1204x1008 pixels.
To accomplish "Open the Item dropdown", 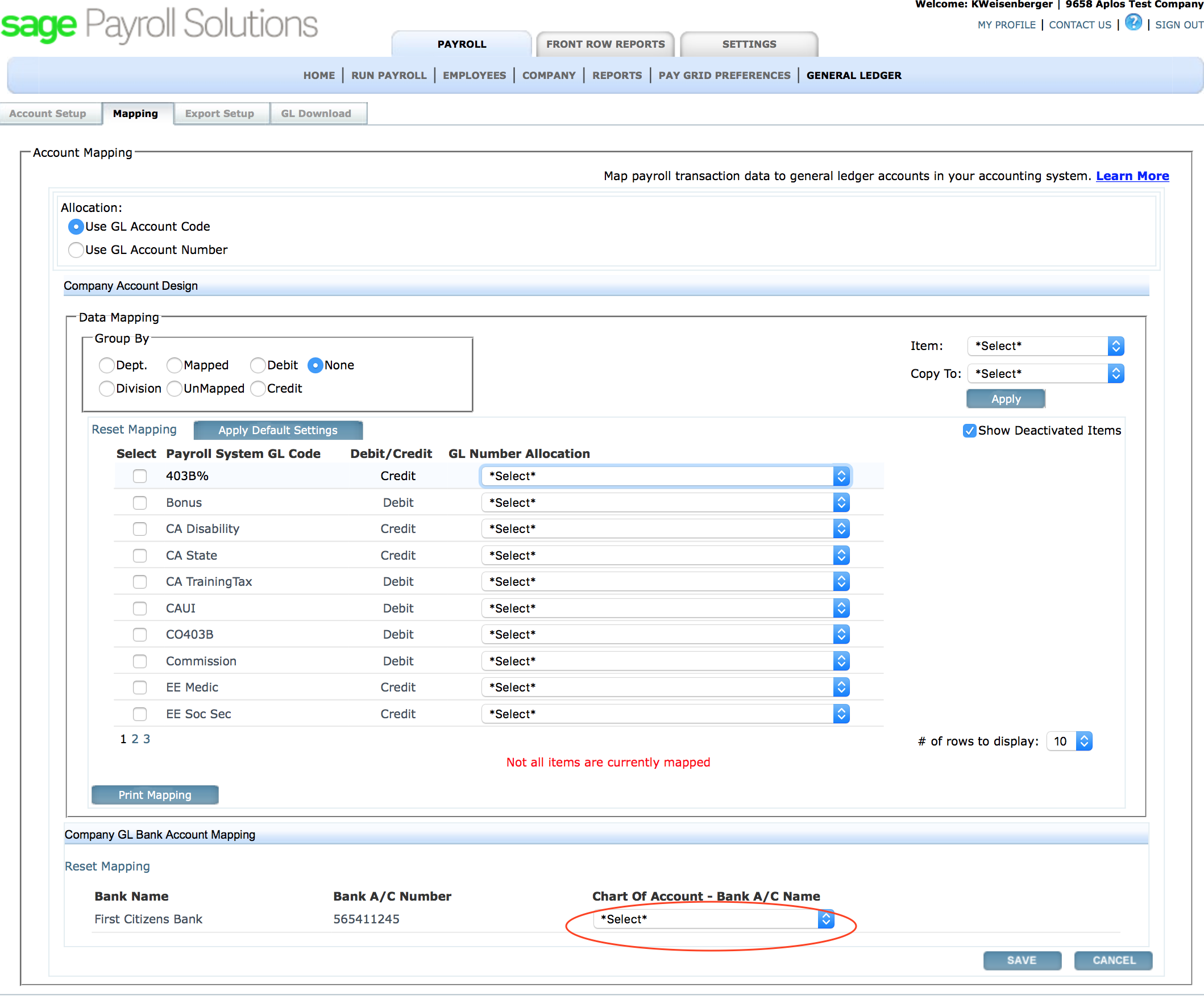I will (1046, 346).
